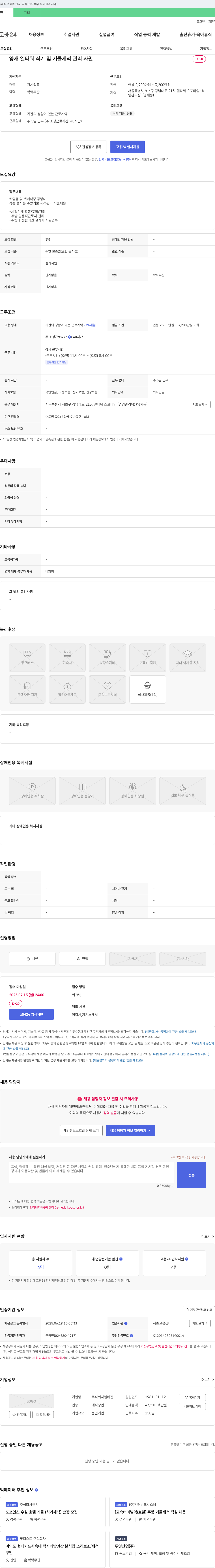Toggle the 열람차단 button
The image size is (215, 1568).
(44, 1415)
